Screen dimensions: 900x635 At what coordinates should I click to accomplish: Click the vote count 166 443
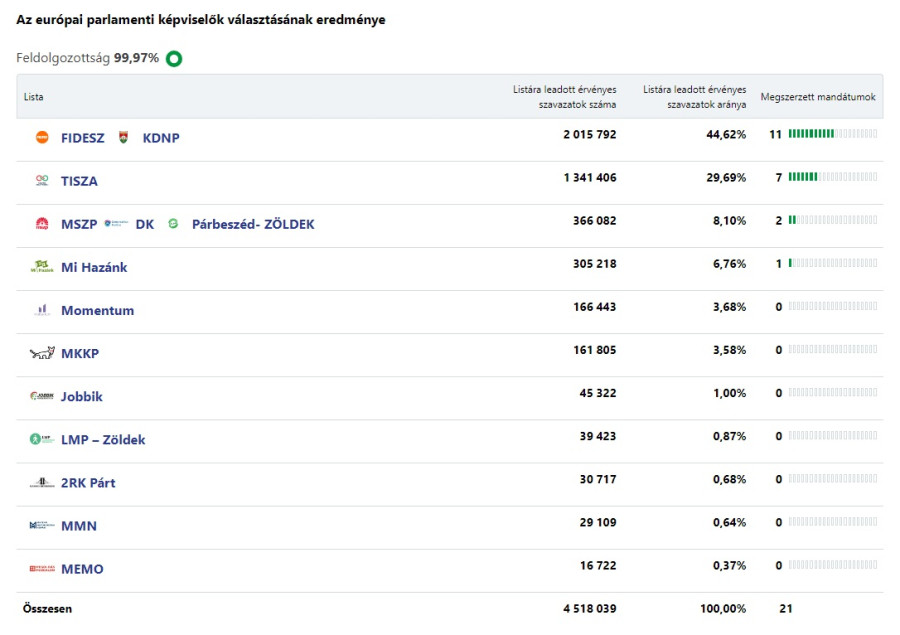coord(594,307)
